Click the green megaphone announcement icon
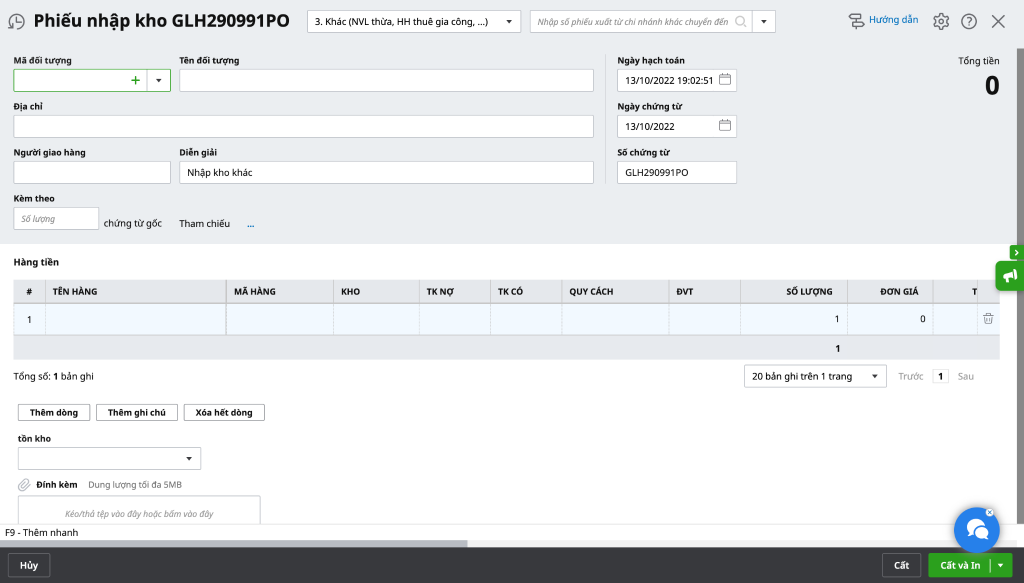1024x583 pixels. (x=1010, y=276)
